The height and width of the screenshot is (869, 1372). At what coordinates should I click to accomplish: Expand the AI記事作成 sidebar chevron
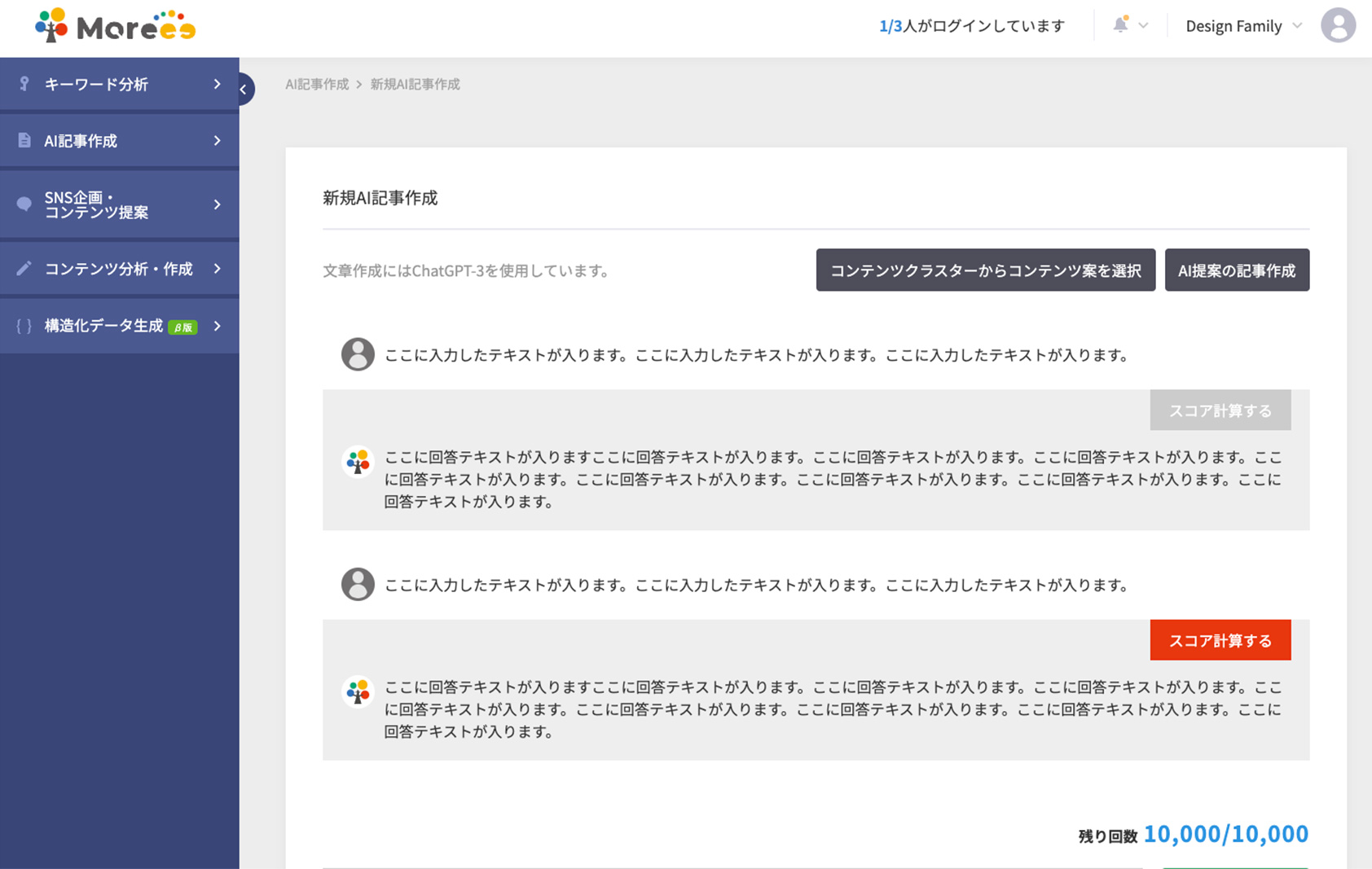pyautogui.click(x=217, y=141)
